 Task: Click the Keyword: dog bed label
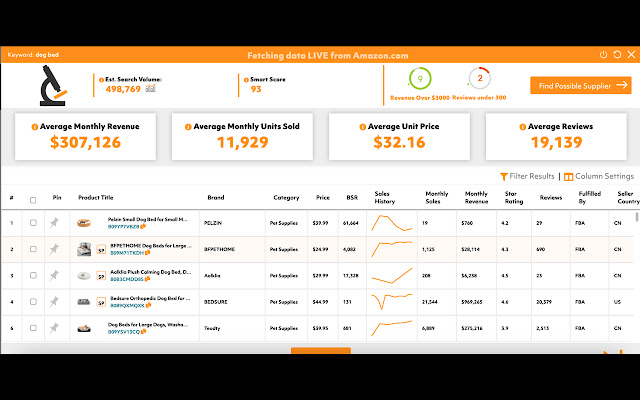pyautogui.click(x=33, y=55)
